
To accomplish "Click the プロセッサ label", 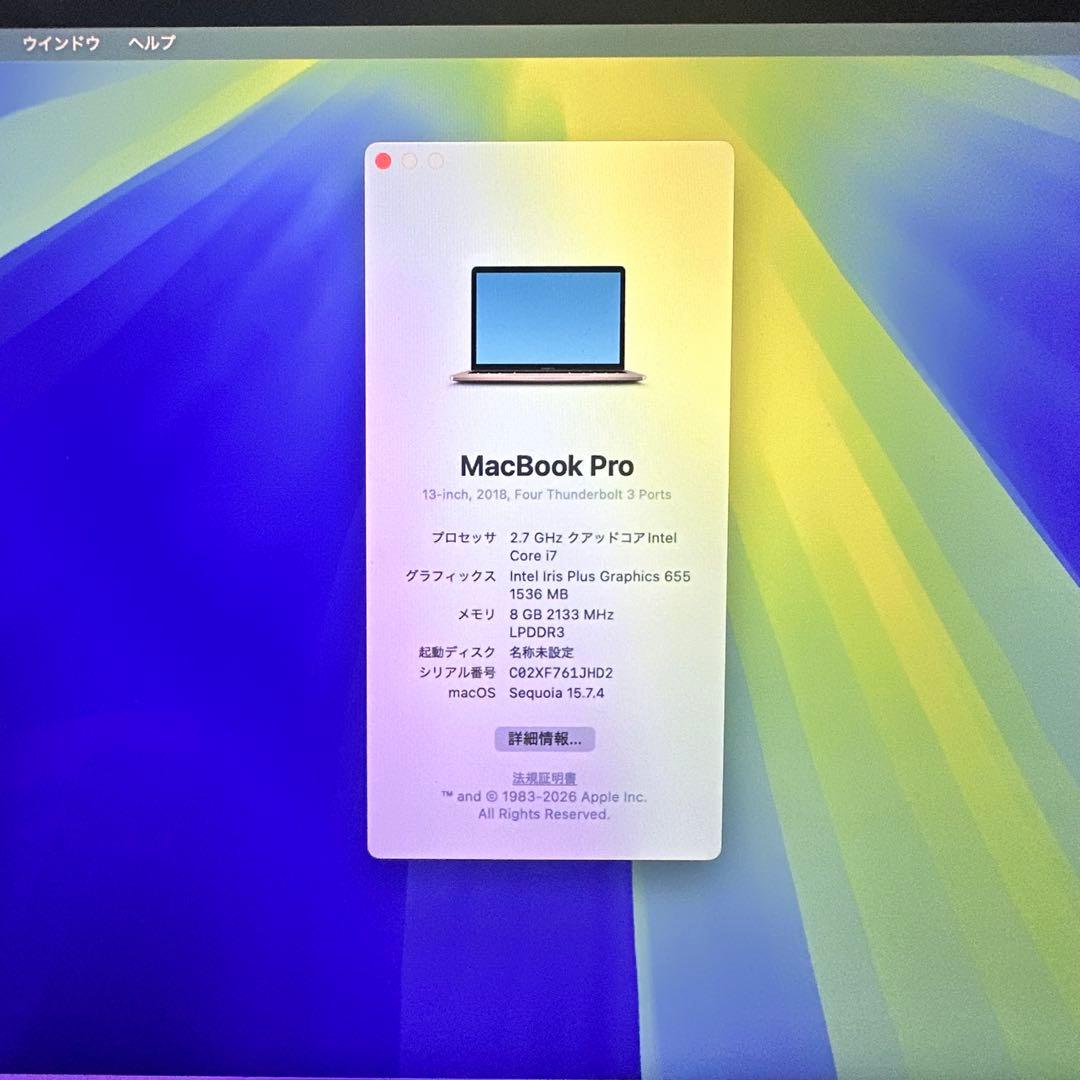I will (464, 538).
